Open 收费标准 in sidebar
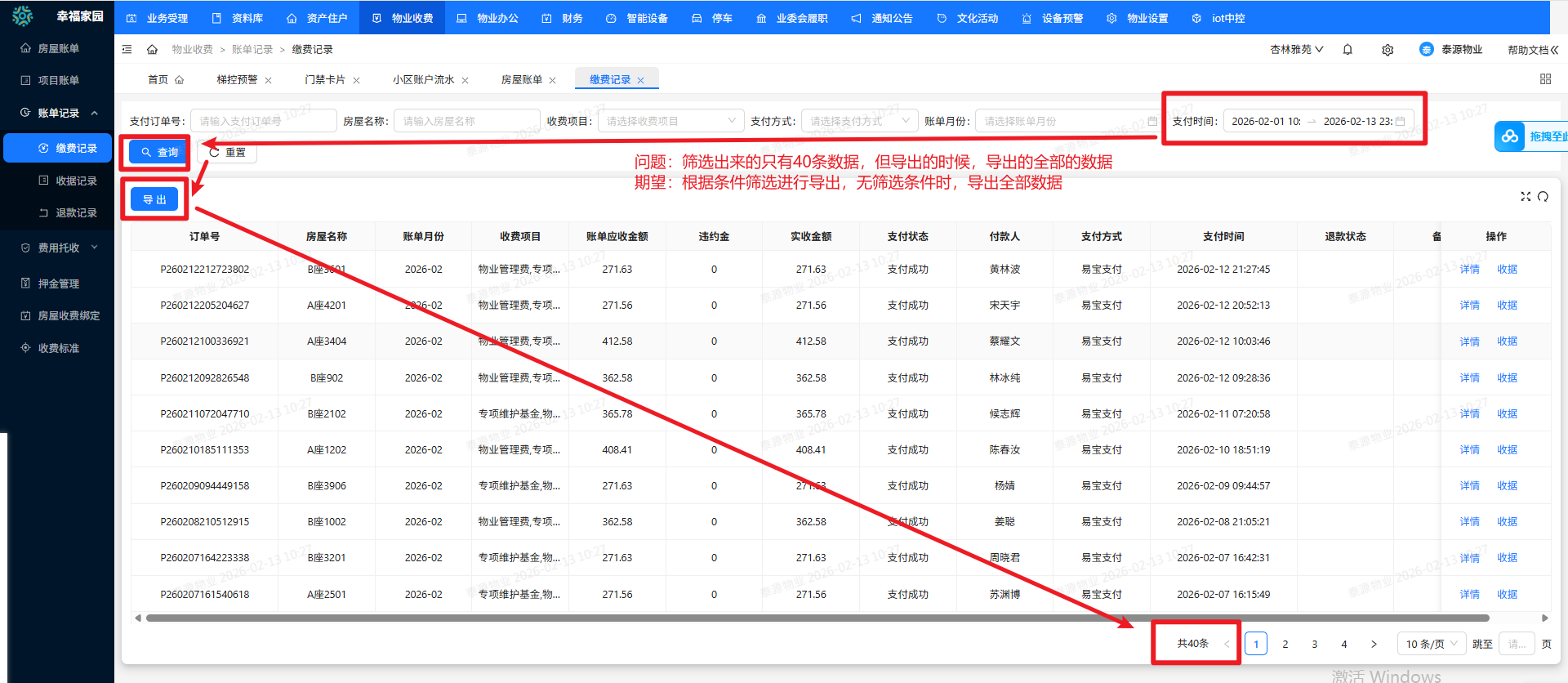1568x683 pixels. pos(57,348)
